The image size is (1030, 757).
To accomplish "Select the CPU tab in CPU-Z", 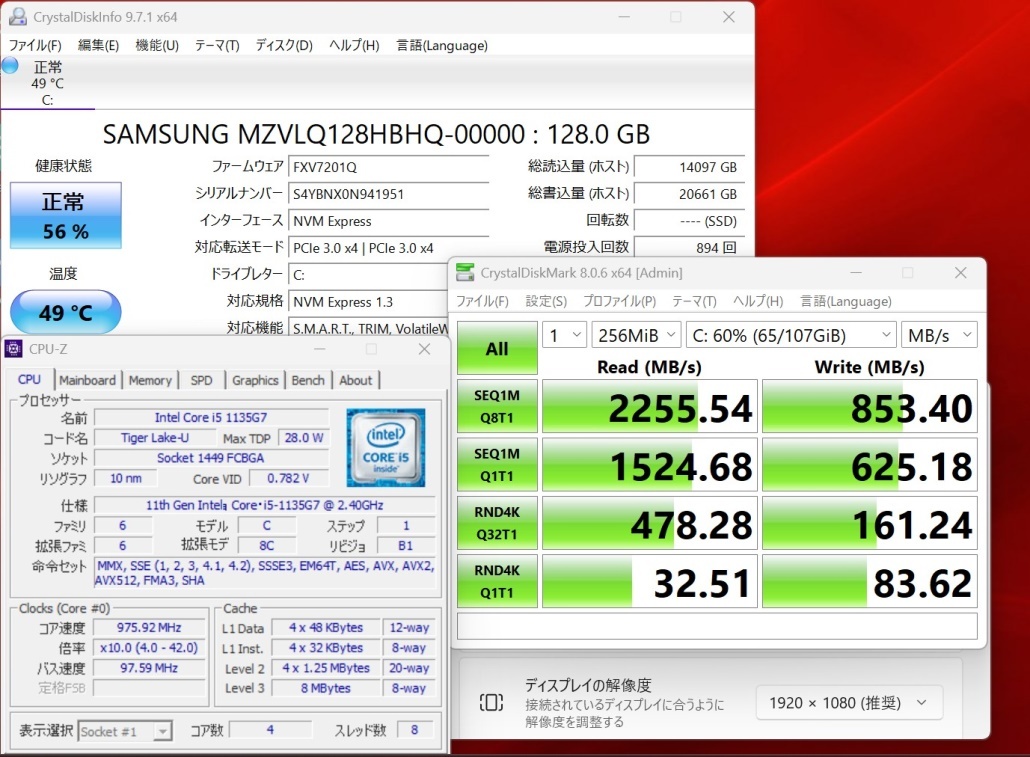I will click(x=29, y=379).
